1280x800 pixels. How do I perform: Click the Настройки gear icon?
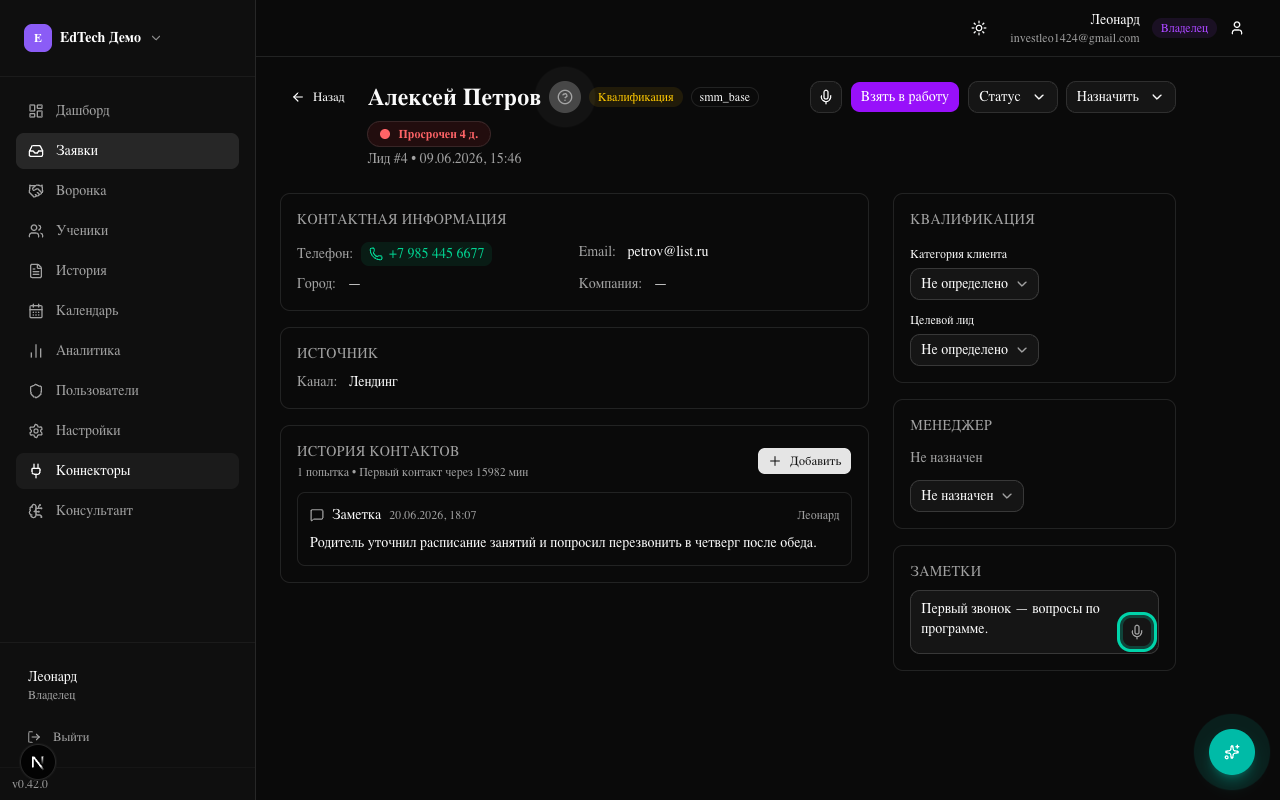click(x=36, y=431)
